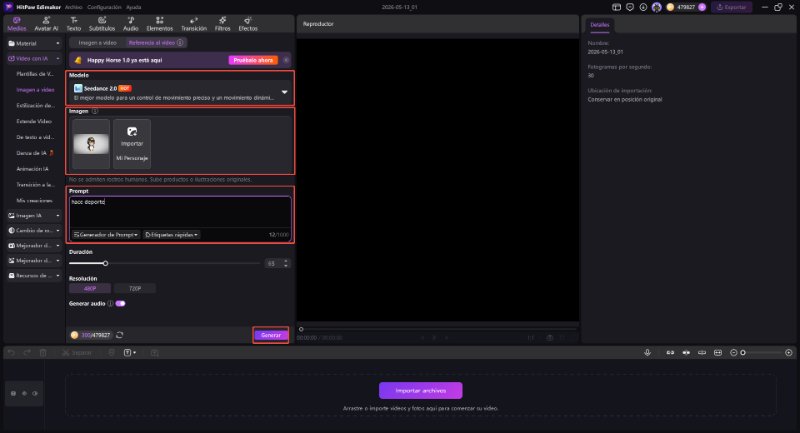Screen dimensions: 800x433
Task: Open the Efectos panel
Action: (248, 24)
